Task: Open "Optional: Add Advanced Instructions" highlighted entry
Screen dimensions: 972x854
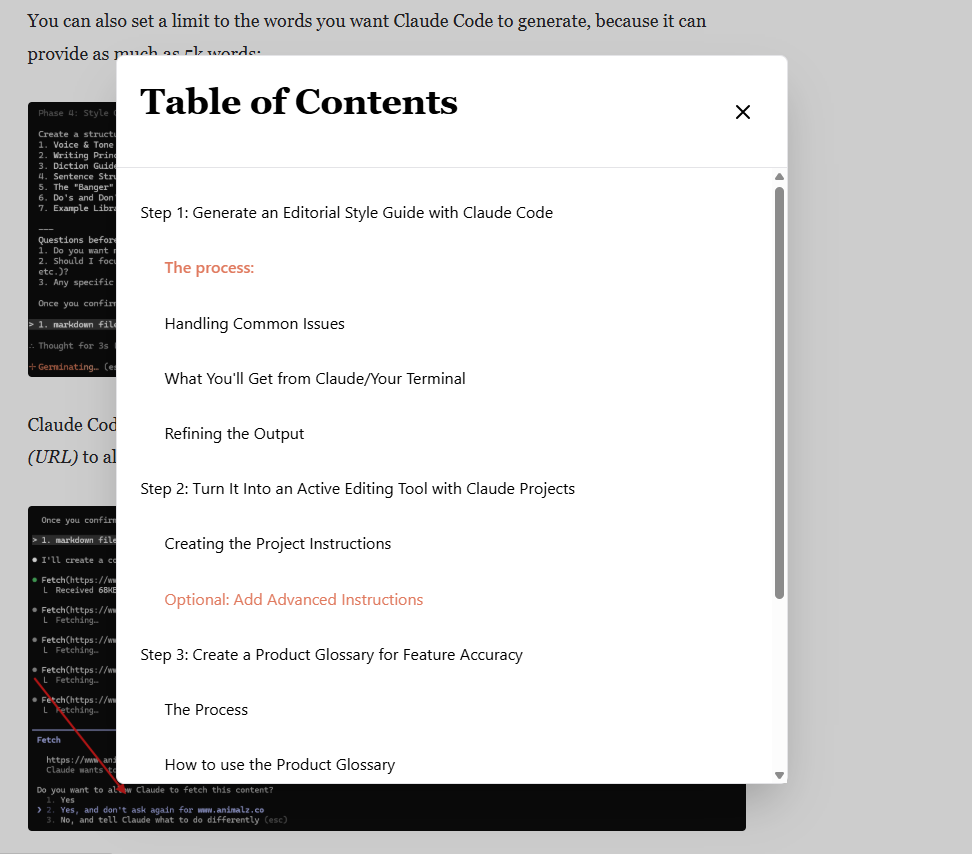Action: pos(292,599)
